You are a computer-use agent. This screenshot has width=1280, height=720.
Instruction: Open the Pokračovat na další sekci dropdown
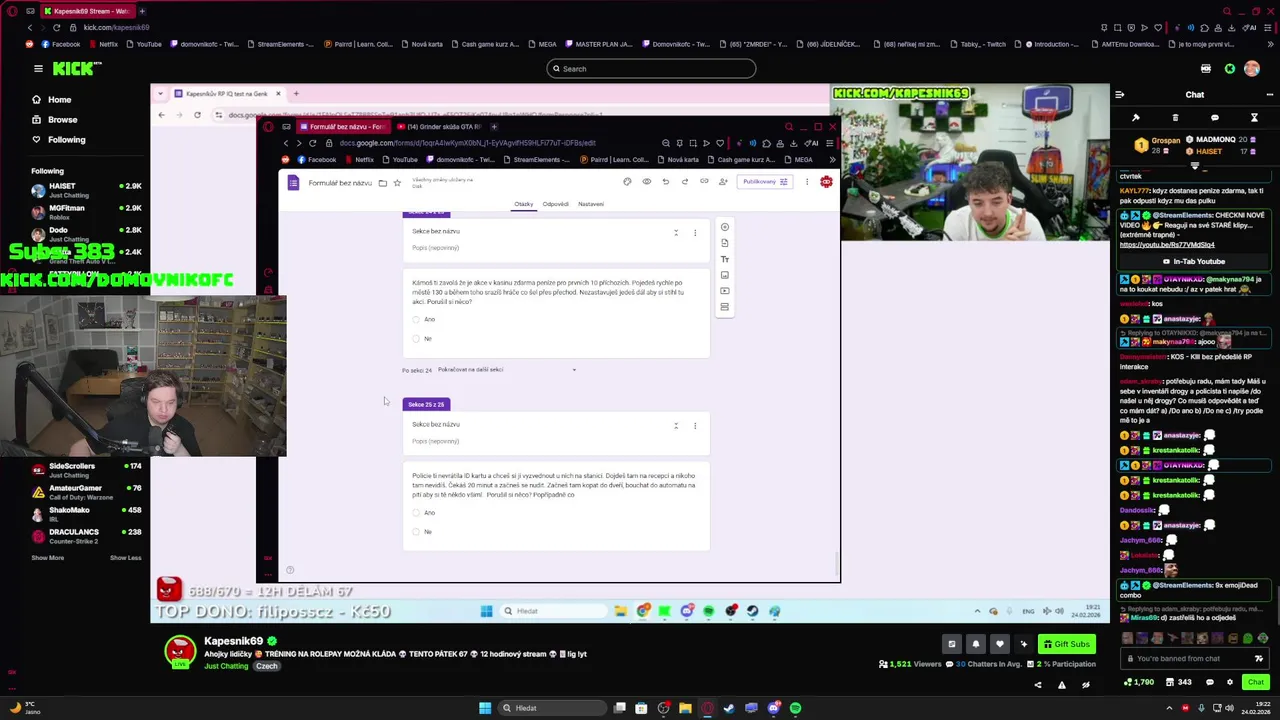[506, 370]
